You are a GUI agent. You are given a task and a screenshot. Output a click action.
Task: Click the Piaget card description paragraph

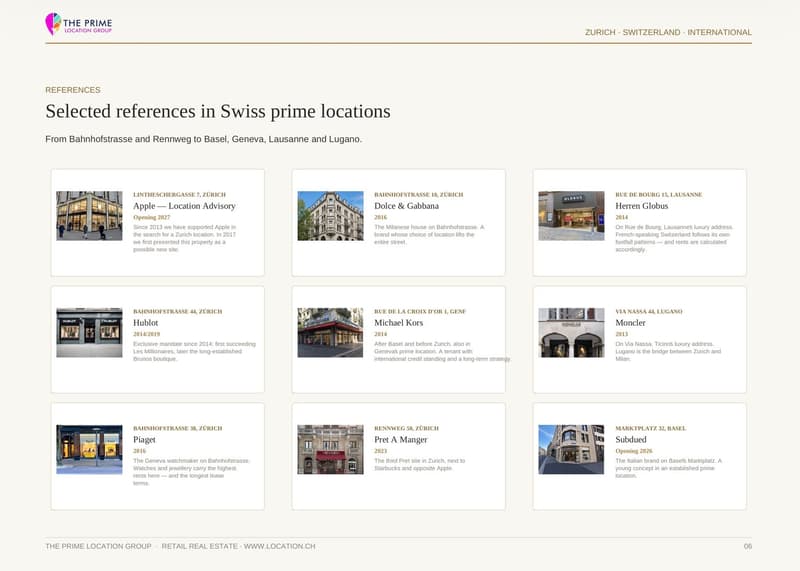(x=191, y=471)
